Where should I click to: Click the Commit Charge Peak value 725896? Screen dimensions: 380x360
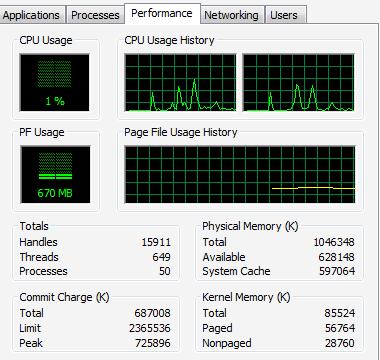pyautogui.click(x=153, y=343)
